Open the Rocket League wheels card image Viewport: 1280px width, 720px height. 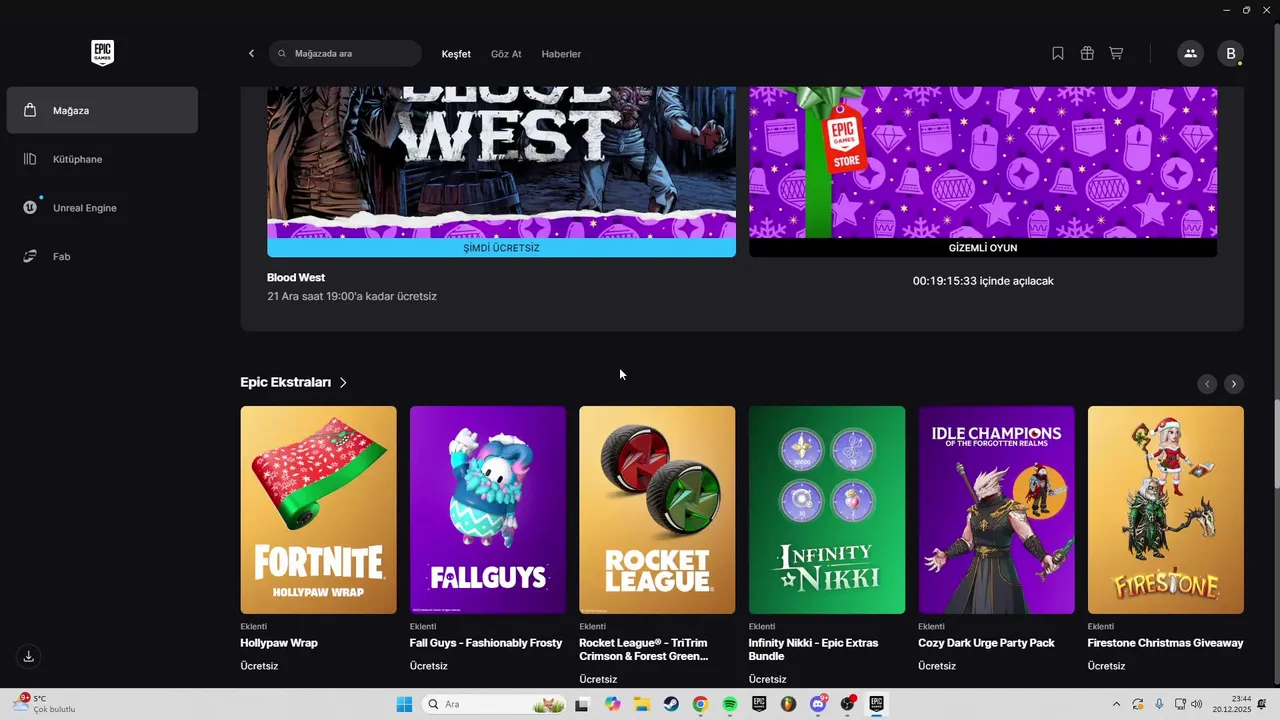pos(657,510)
